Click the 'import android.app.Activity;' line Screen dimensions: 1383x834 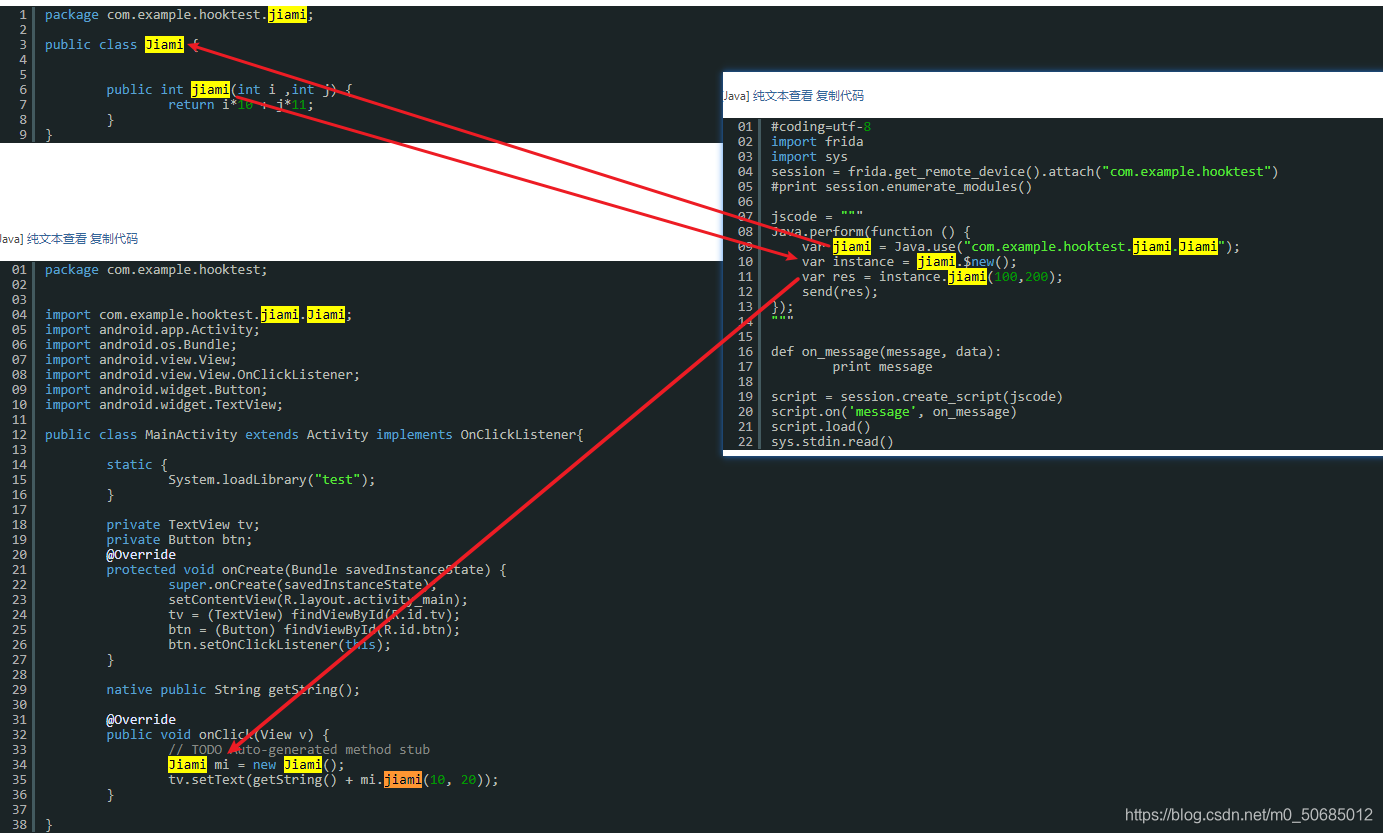tap(152, 330)
